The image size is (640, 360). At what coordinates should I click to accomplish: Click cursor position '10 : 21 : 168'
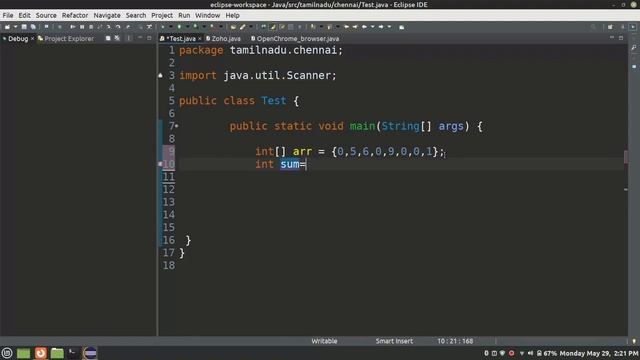[455, 341]
